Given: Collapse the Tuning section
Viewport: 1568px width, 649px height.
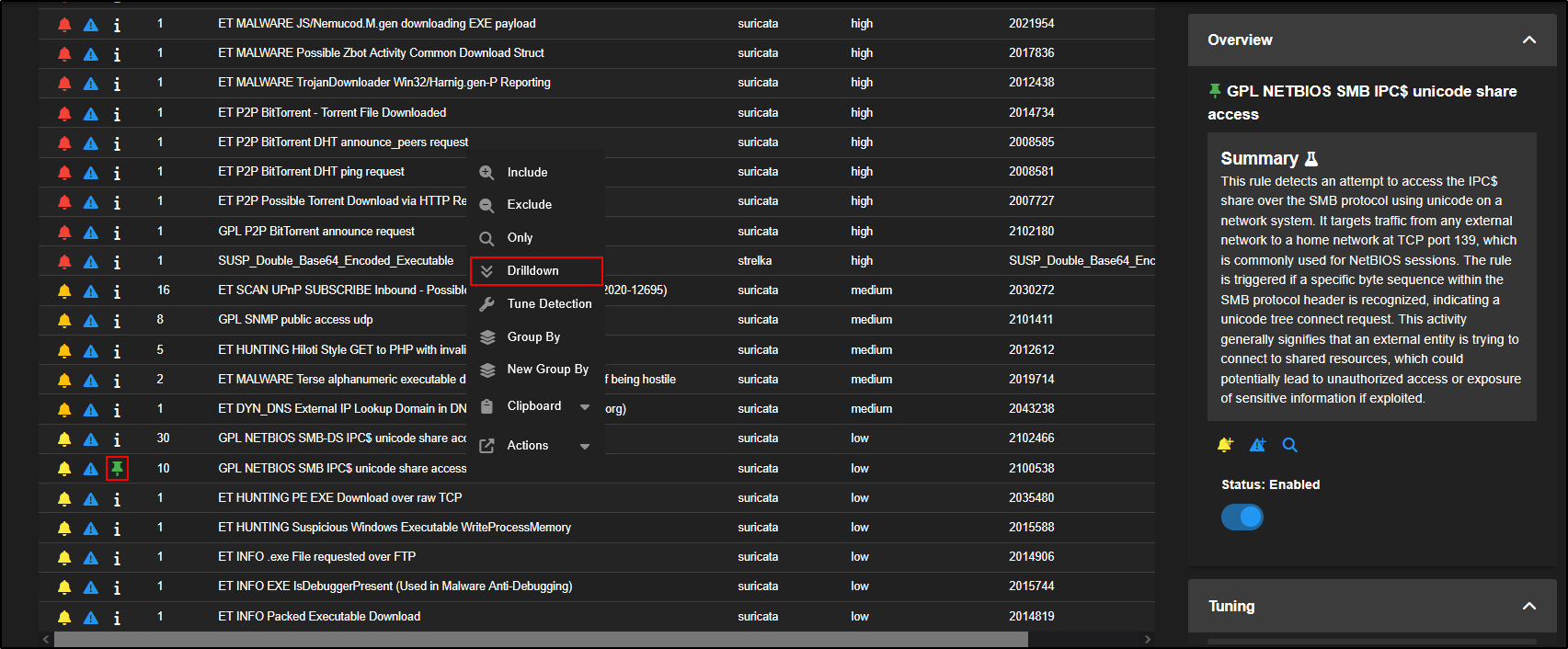Looking at the screenshot, I should pyautogui.click(x=1528, y=607).
